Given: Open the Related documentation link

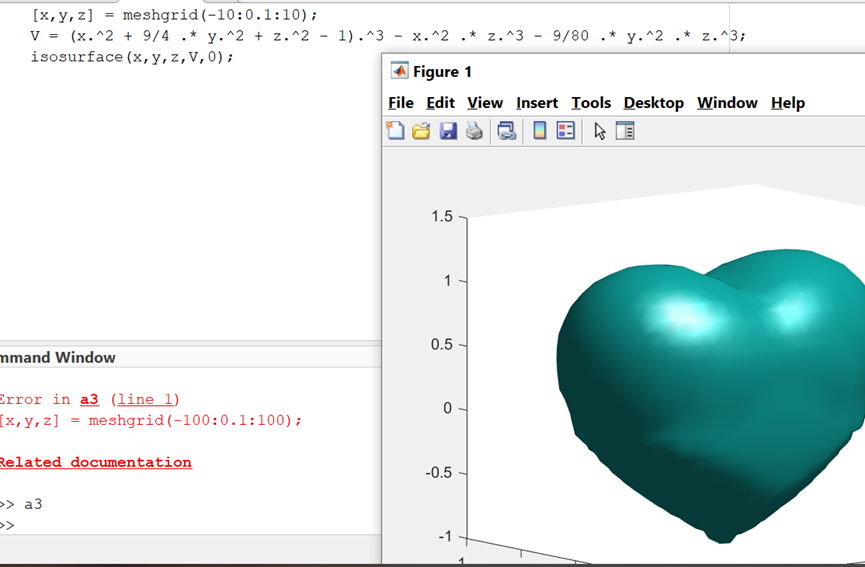Looking at the screenshot, I should click(95, 462).
